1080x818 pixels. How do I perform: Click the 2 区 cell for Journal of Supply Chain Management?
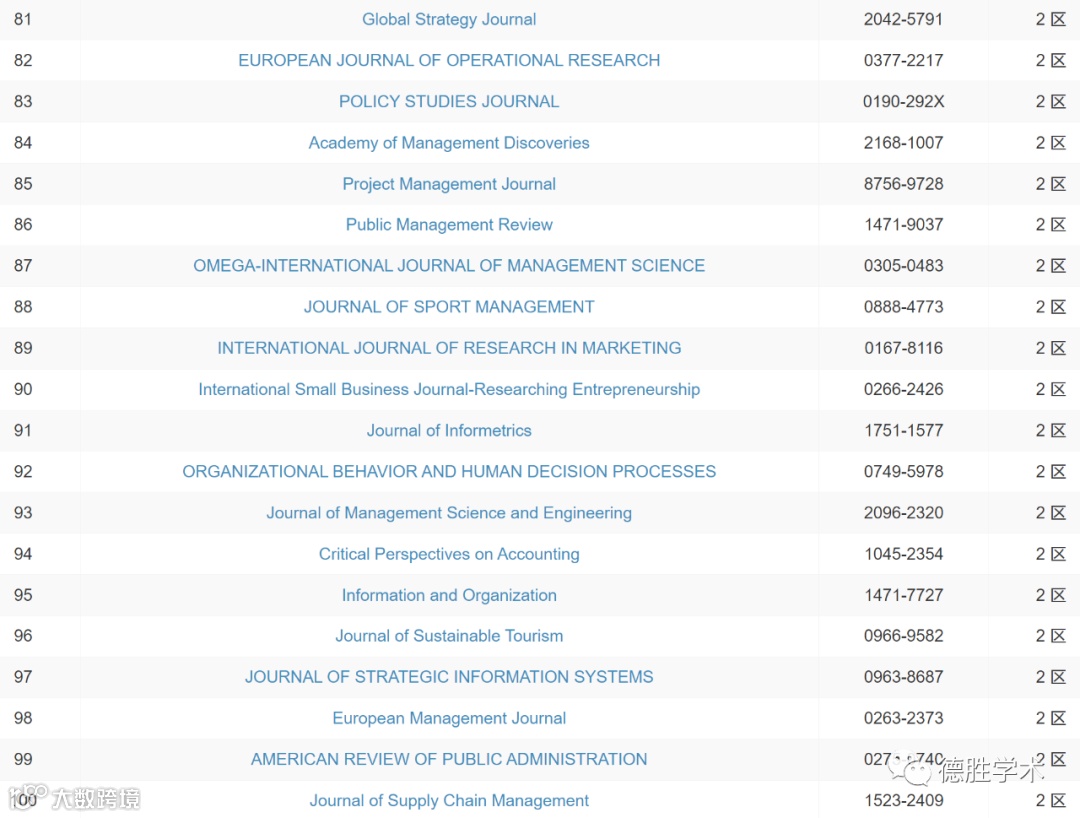click(1050, 800)
